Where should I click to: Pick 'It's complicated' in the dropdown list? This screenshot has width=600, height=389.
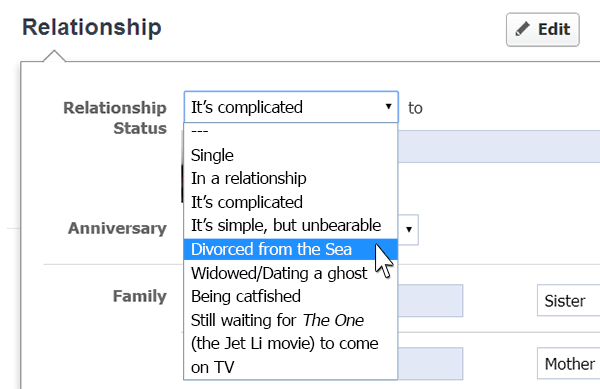pyautogui.click(x=291, y=202)
